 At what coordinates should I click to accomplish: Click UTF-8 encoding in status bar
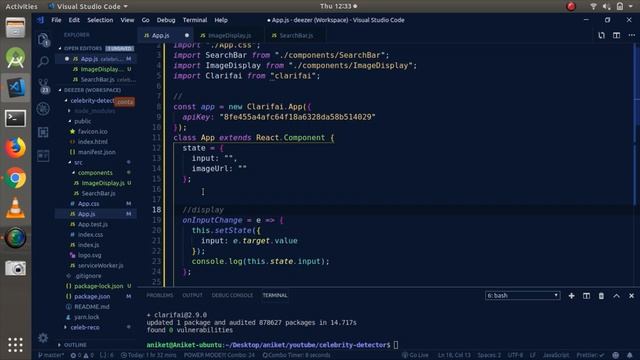tap(515, 355)
